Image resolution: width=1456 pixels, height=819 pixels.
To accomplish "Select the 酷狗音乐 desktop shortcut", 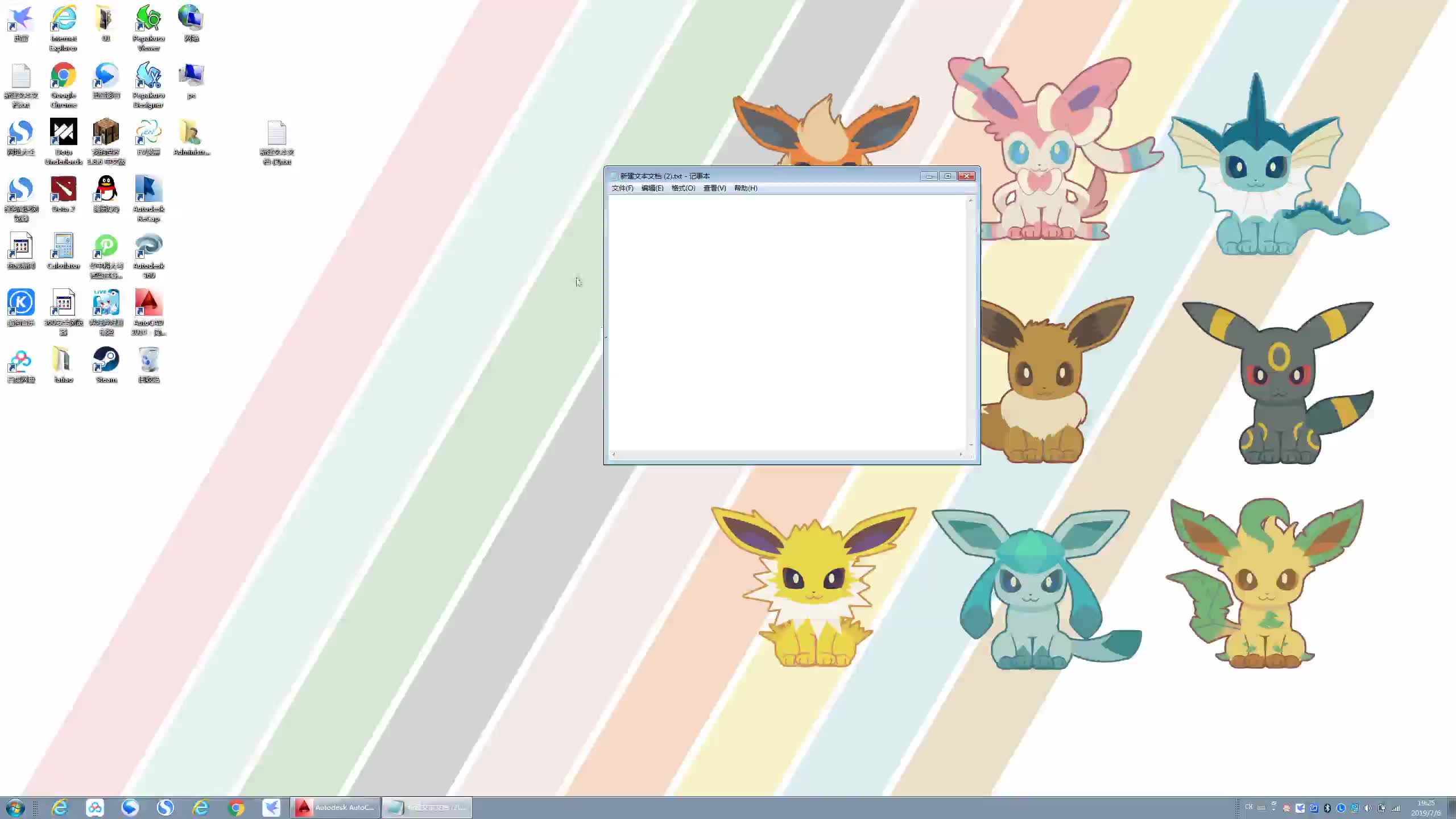I will coord(21,308).
